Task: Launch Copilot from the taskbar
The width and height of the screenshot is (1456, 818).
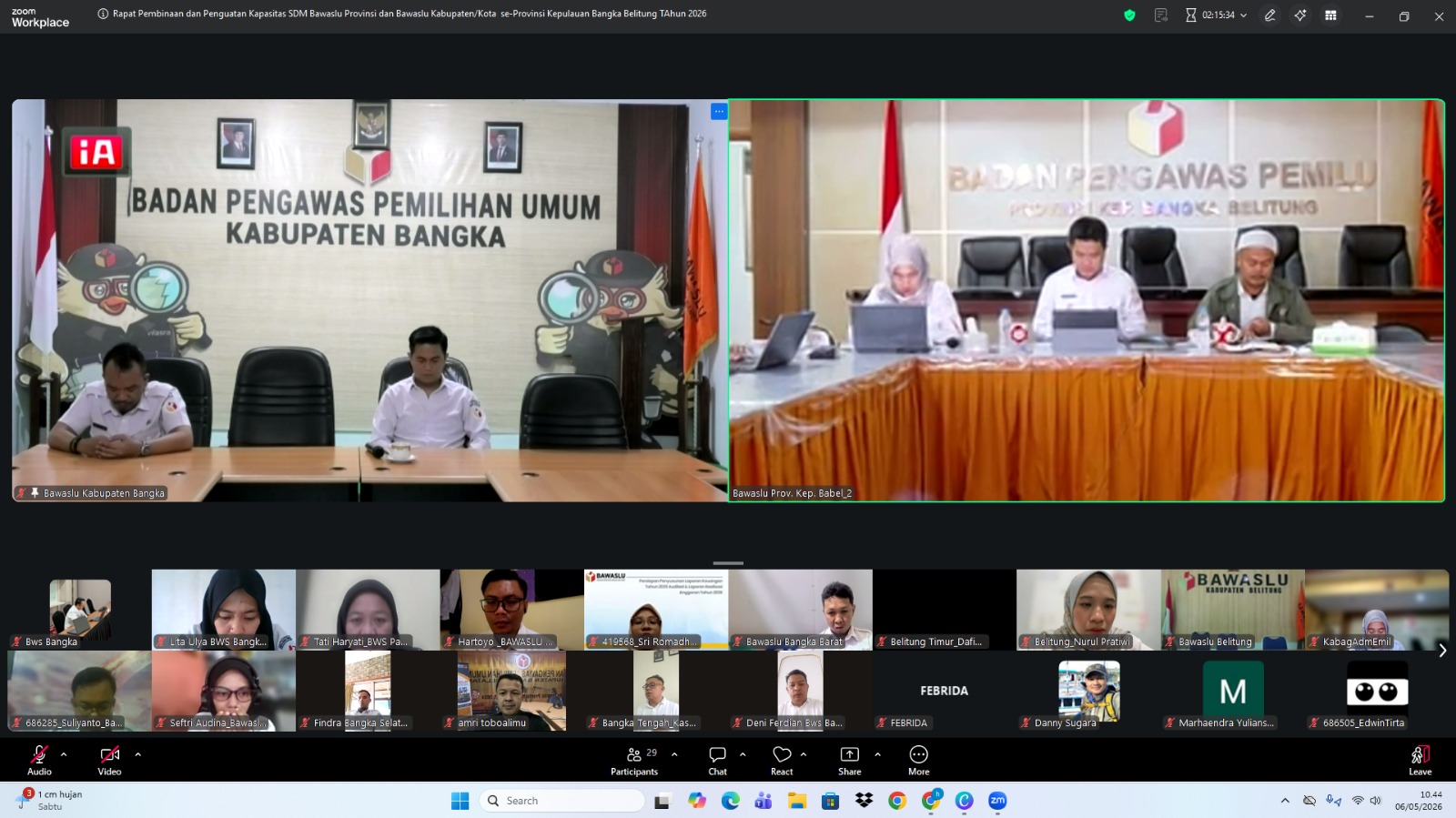Action: click(x=697, y=801)
